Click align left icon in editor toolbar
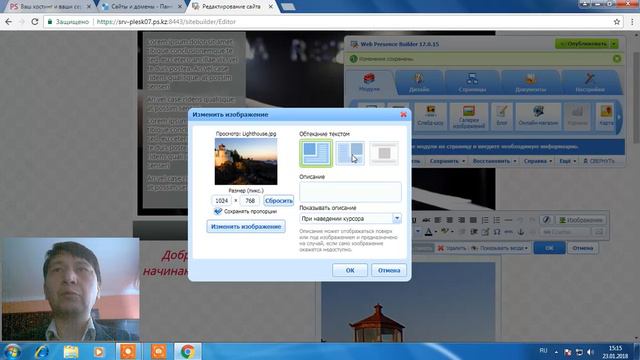This screenshot has height=360, width=640. click(438, 220)
